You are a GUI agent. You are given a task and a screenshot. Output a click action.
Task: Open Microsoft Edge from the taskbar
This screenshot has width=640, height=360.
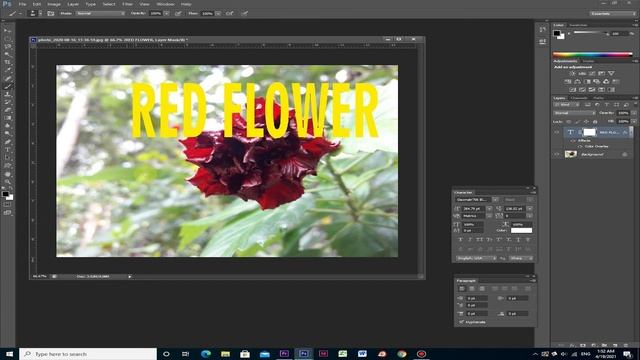[206, 354]
